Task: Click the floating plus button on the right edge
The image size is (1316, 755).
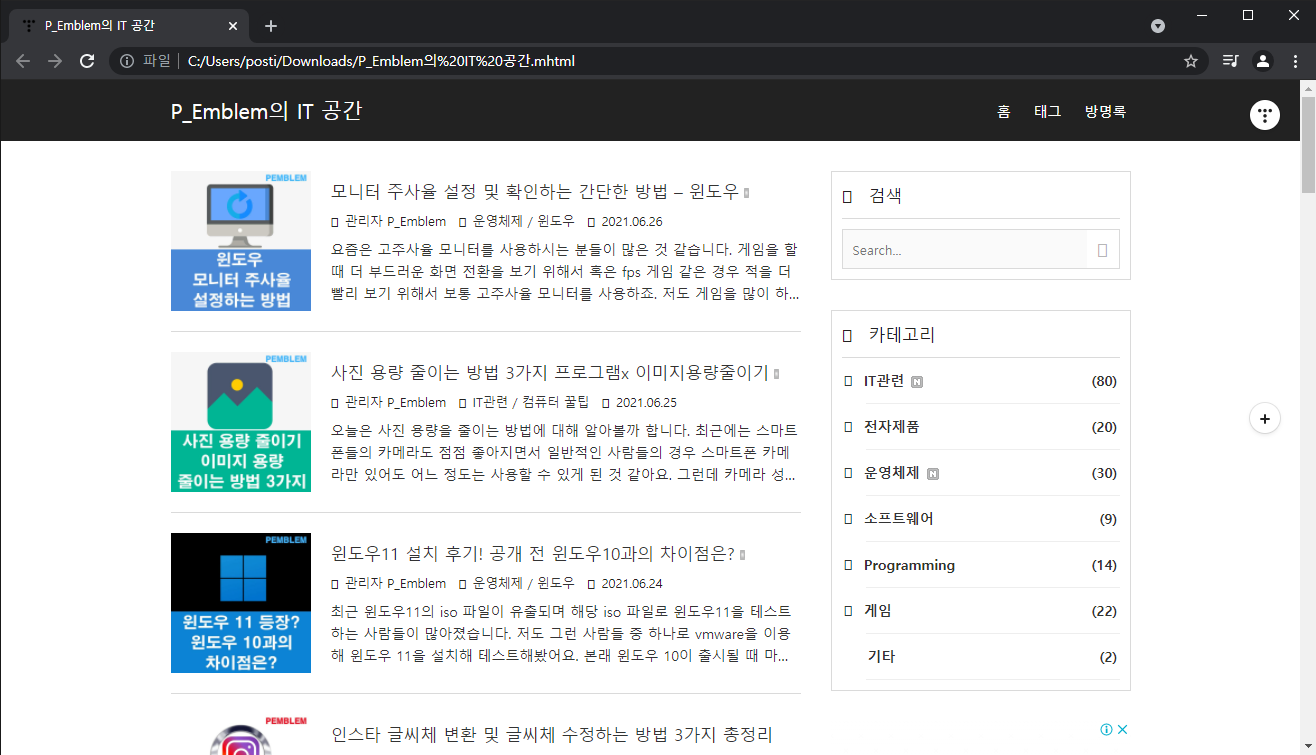Action: click(1265, 418)
